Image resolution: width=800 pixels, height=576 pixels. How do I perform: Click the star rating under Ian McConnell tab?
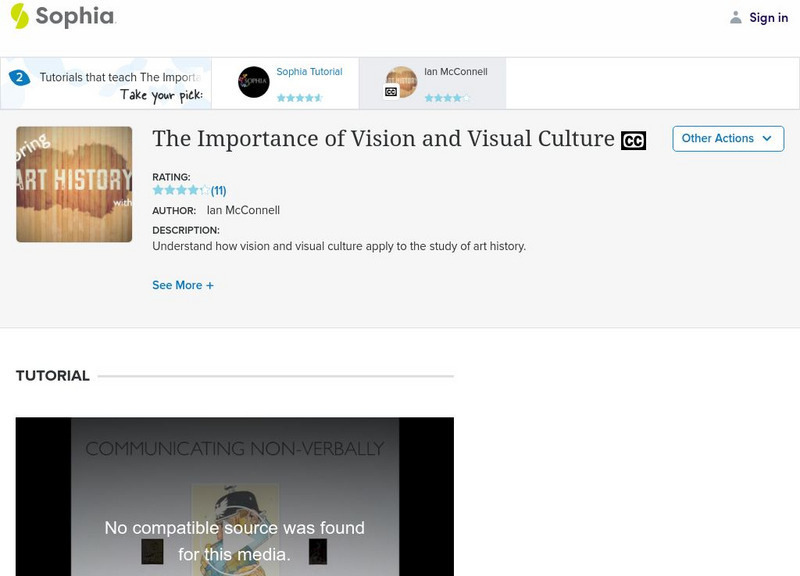click(446, 98)
